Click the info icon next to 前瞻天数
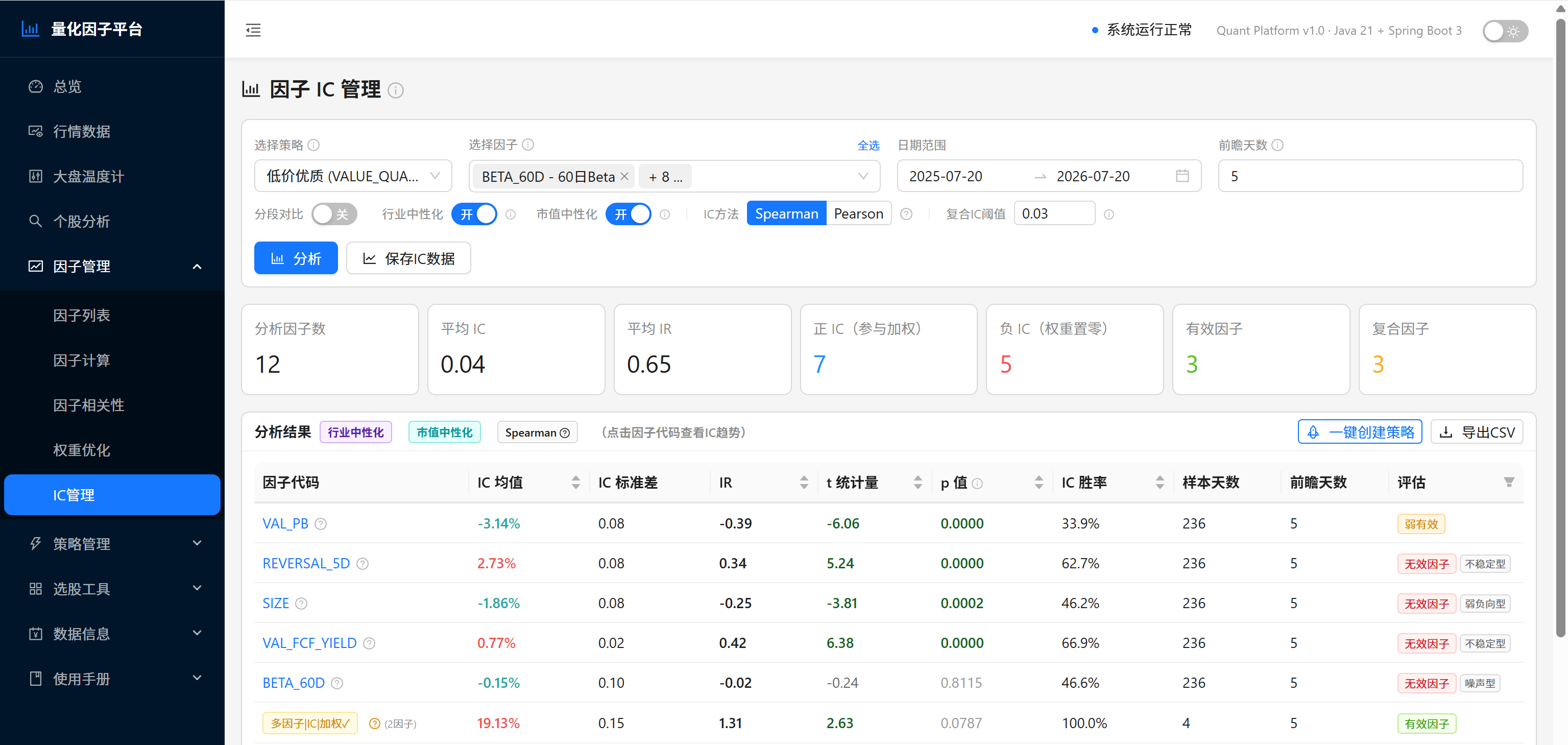Viewport: 1568px width, 745px height. (1277, 145)
